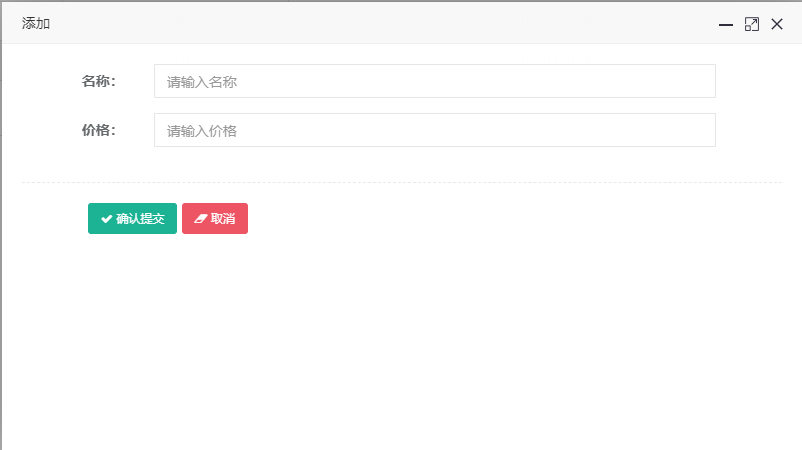Screen dimensions: 802x450
Task: Focus the 名称 input field
Action: coord(435,81)
